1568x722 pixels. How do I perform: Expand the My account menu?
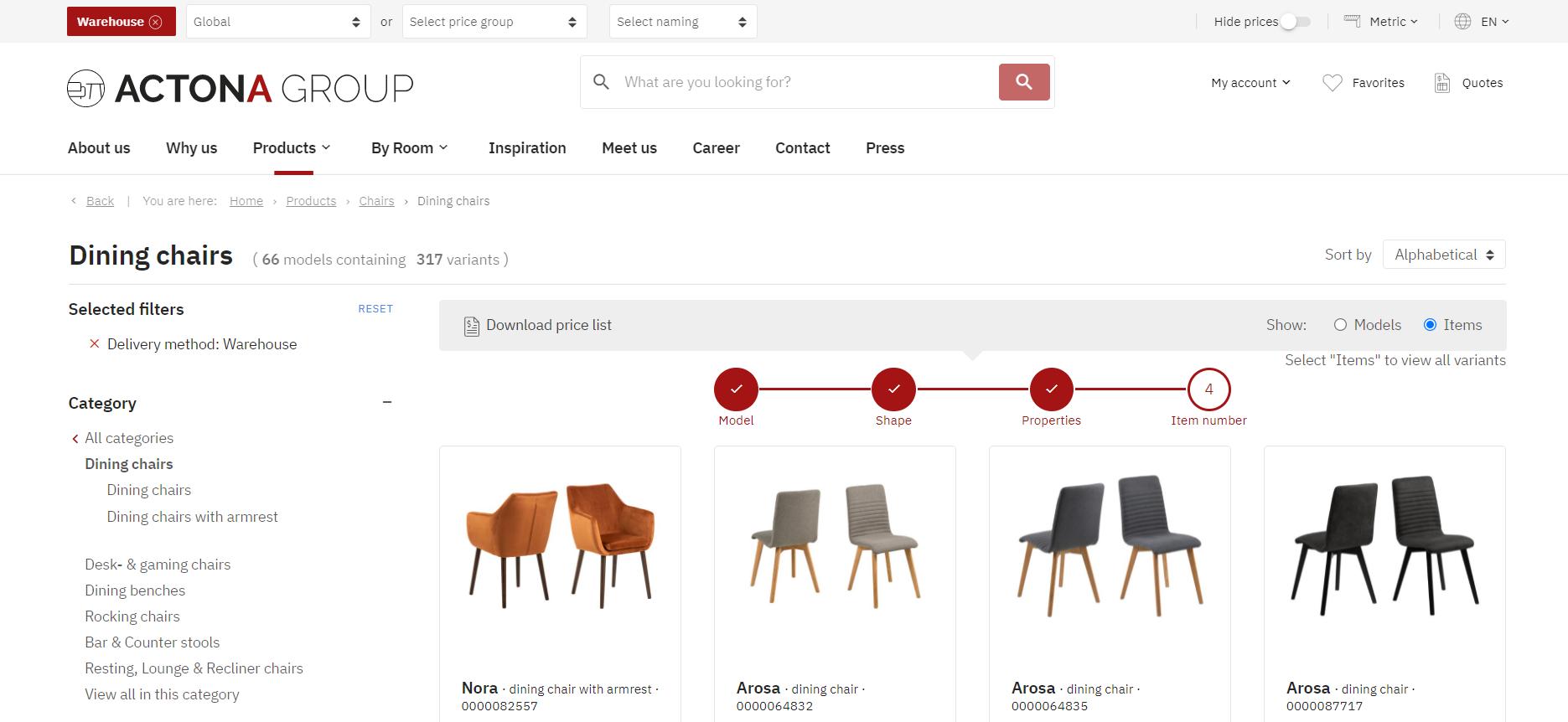pyautogui.click(x=1250, y=83)
